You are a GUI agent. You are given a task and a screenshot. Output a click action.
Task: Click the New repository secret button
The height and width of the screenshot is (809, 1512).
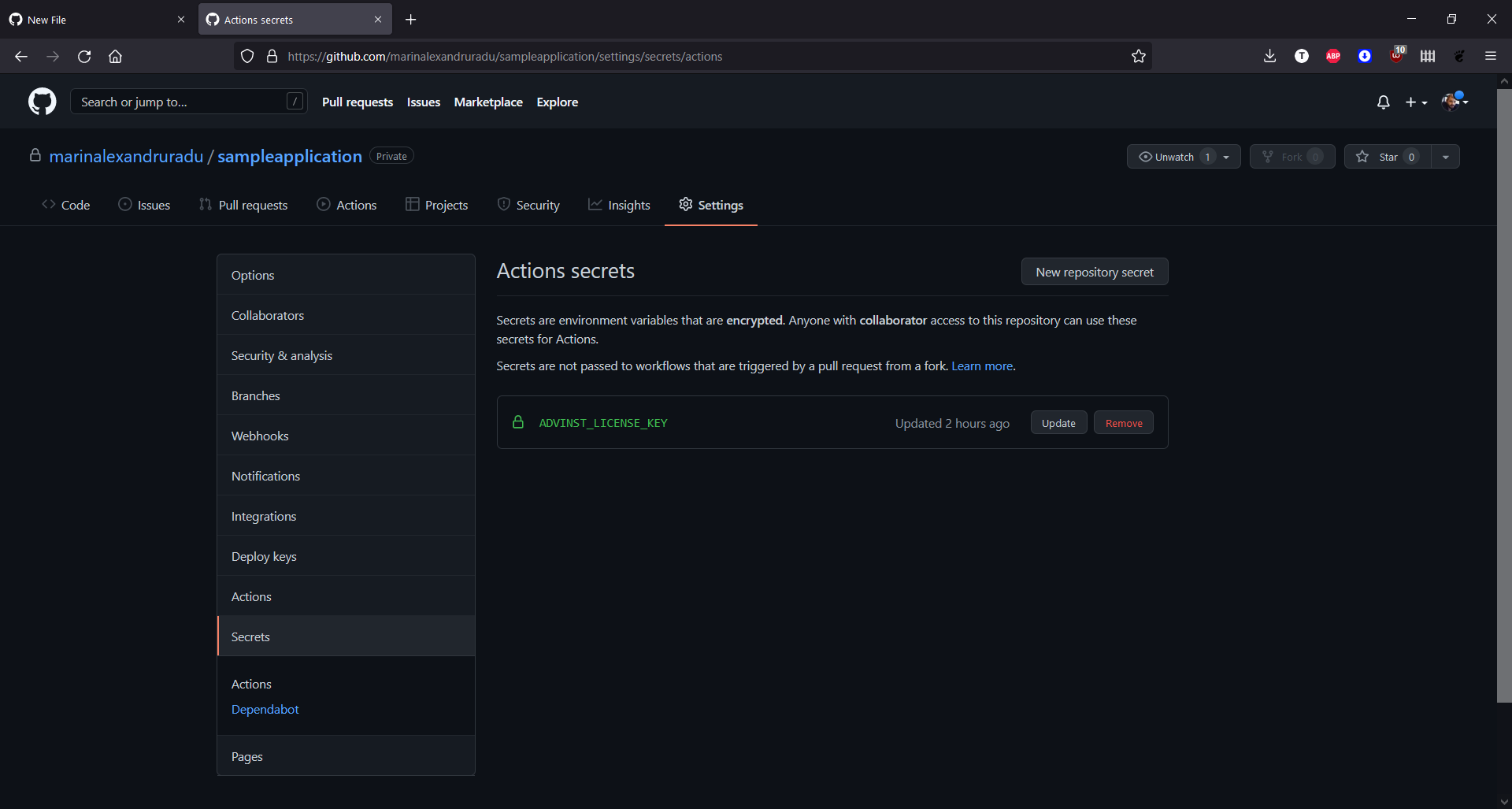point(1095,272)
